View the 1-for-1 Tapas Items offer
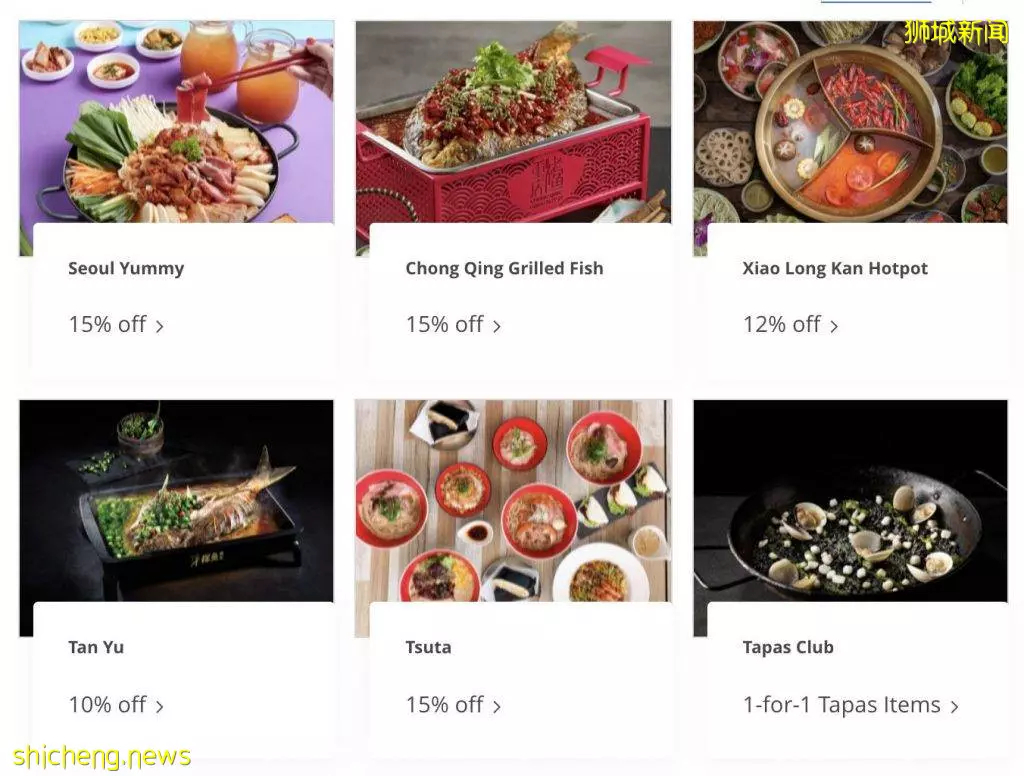 point(842,705)
